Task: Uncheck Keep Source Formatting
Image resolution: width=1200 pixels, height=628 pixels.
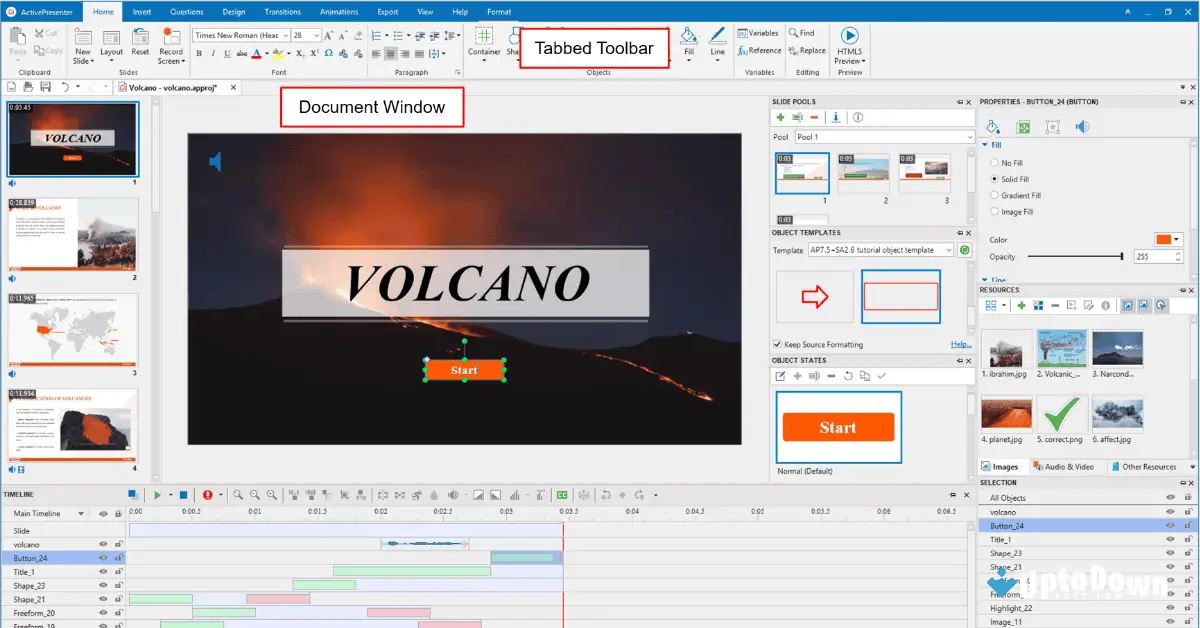Action: click(777, 344)
